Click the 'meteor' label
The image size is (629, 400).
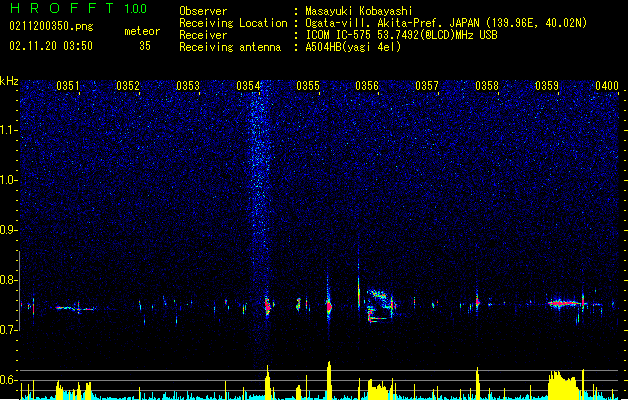(142, 31)
